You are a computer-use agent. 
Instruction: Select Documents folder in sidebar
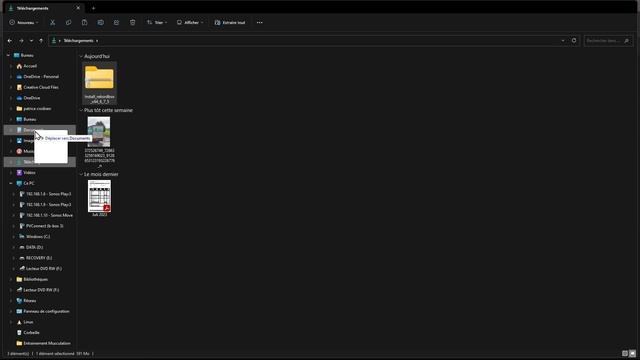40,130
